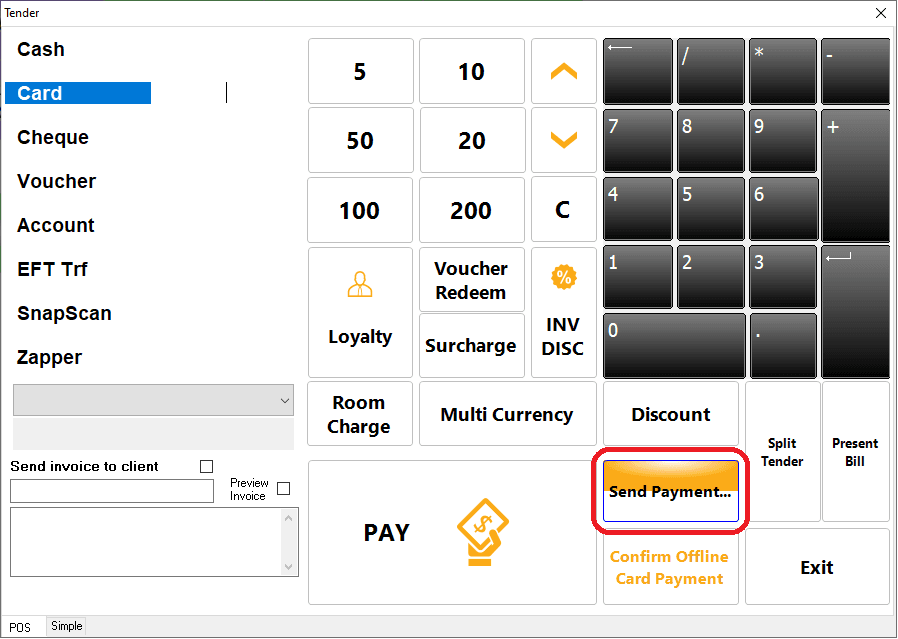Click the client email input field
898x639 pixels.
[x=112, y=491]
